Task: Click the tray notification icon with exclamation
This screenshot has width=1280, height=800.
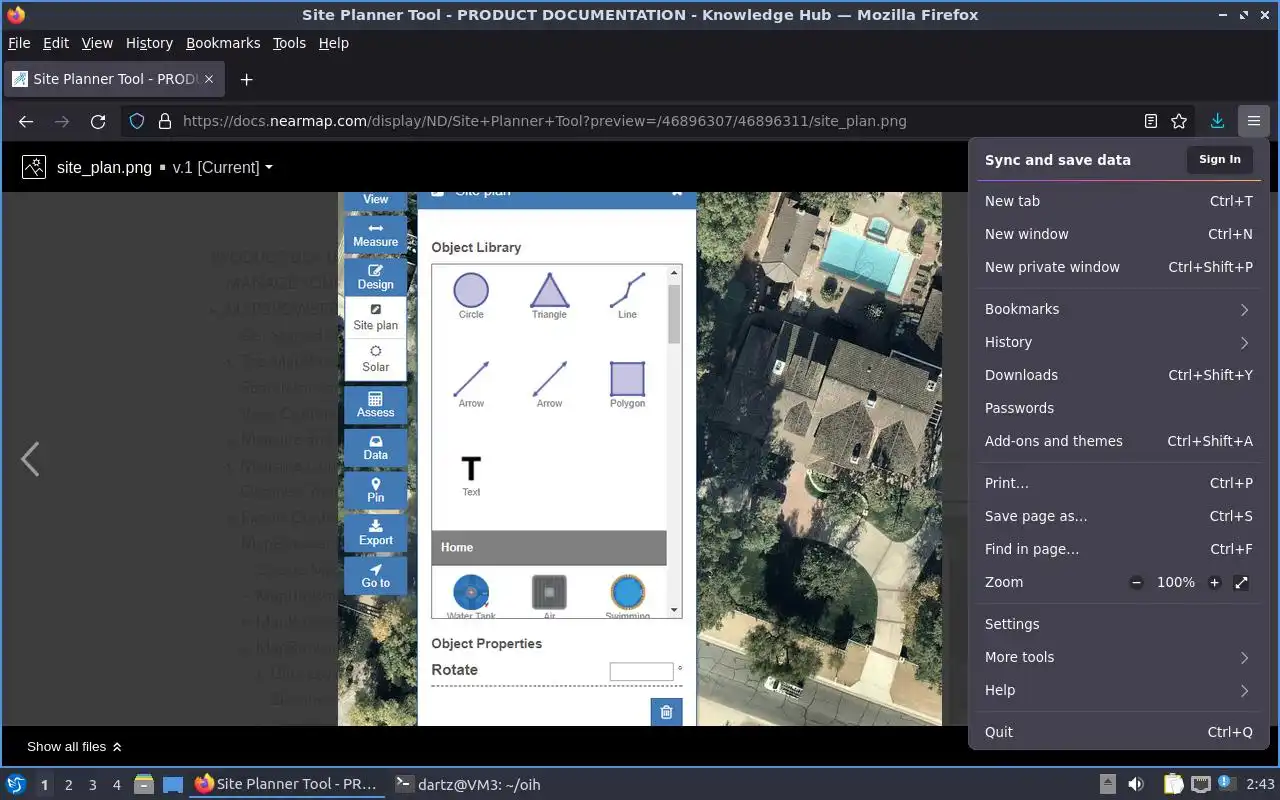Action: click(1227, 783)
